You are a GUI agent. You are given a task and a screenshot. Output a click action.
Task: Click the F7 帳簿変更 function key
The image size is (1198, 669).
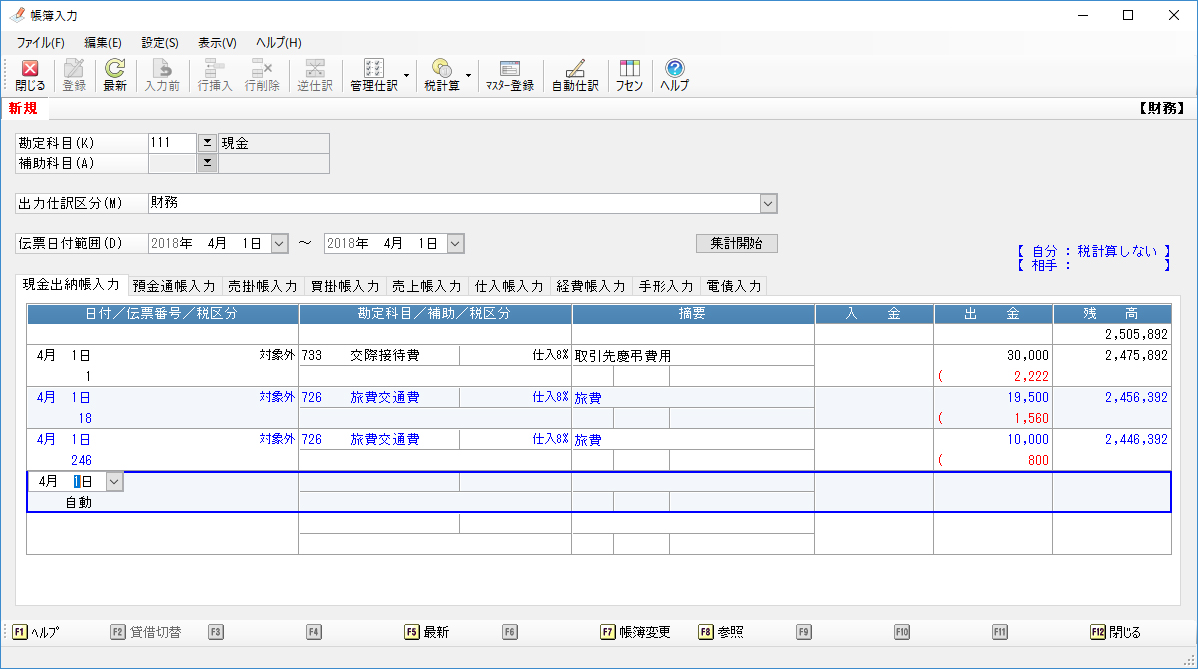(636, 632)
